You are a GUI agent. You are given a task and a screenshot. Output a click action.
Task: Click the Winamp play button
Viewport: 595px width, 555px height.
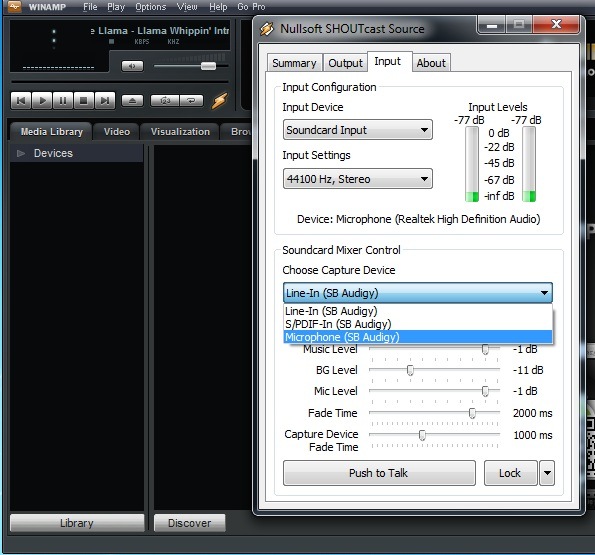(42, 101)
